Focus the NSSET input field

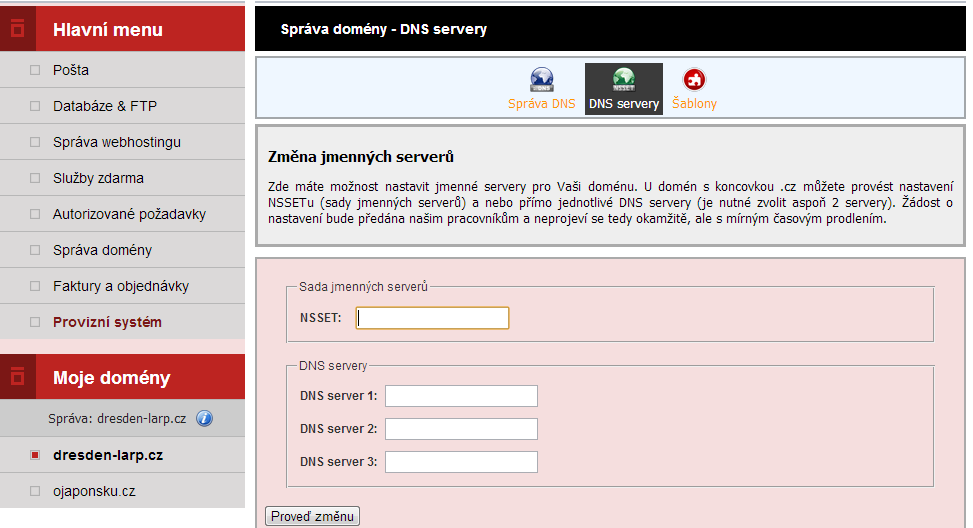[433, 318]
